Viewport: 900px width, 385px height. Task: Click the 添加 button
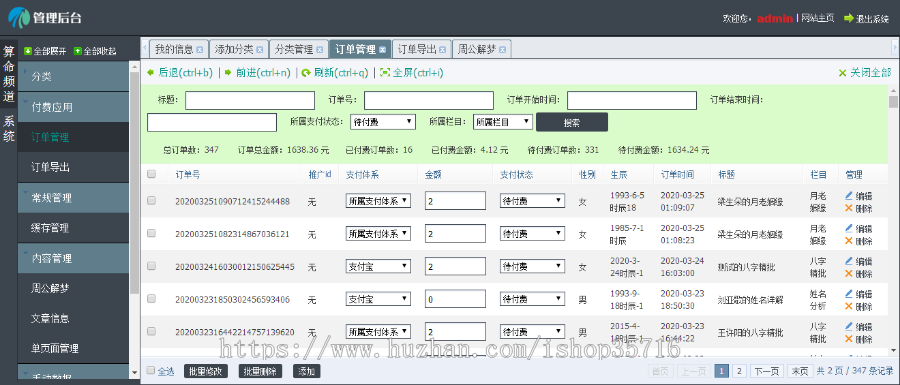[x=307, y=371]
